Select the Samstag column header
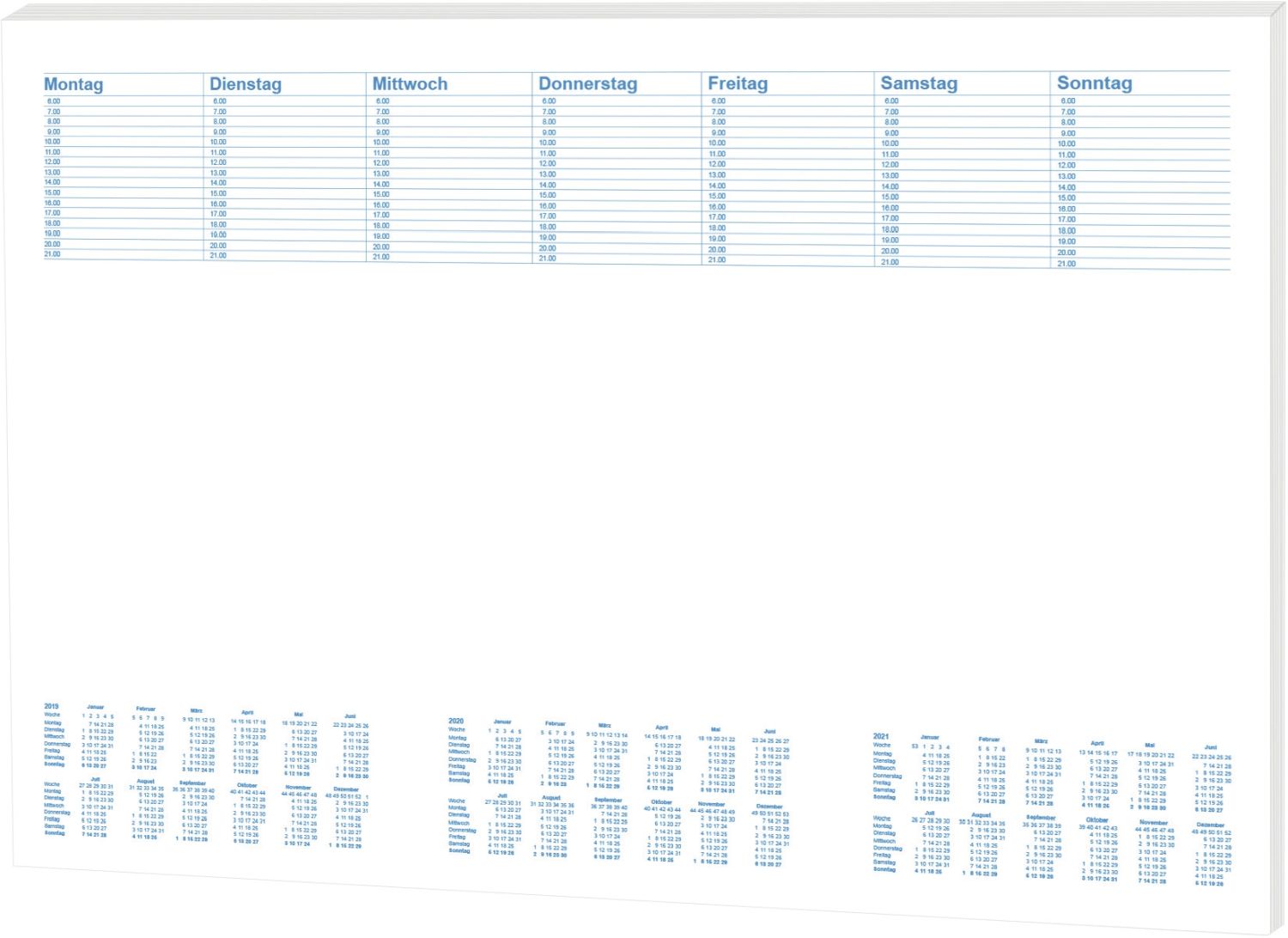The height and width of the screenshot is (938, 1288). coord(919,83)
